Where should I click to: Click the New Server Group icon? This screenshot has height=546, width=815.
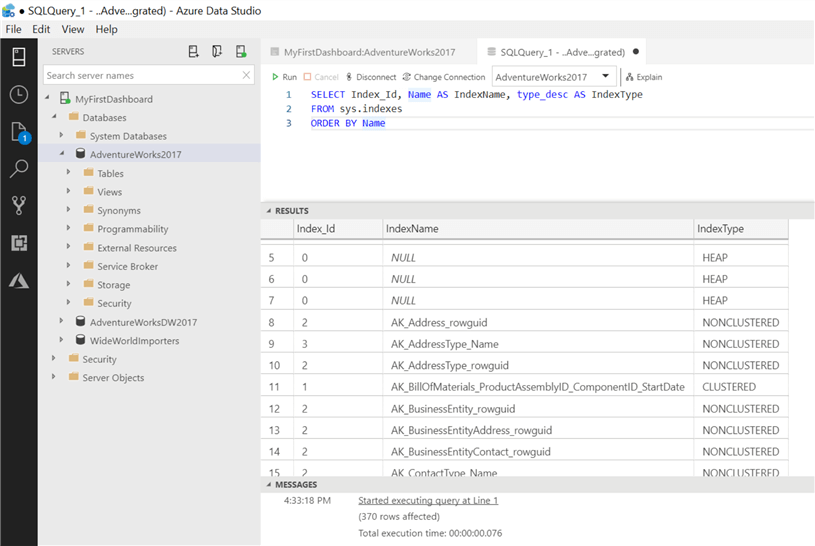[x=217, y=51]
